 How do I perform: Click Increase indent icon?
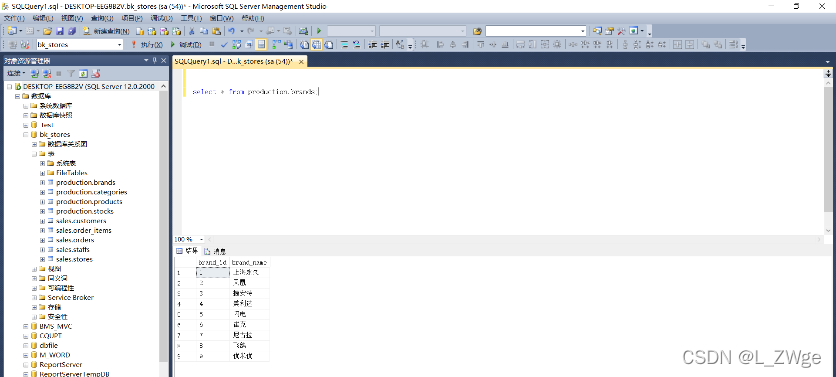coord(384,45)
